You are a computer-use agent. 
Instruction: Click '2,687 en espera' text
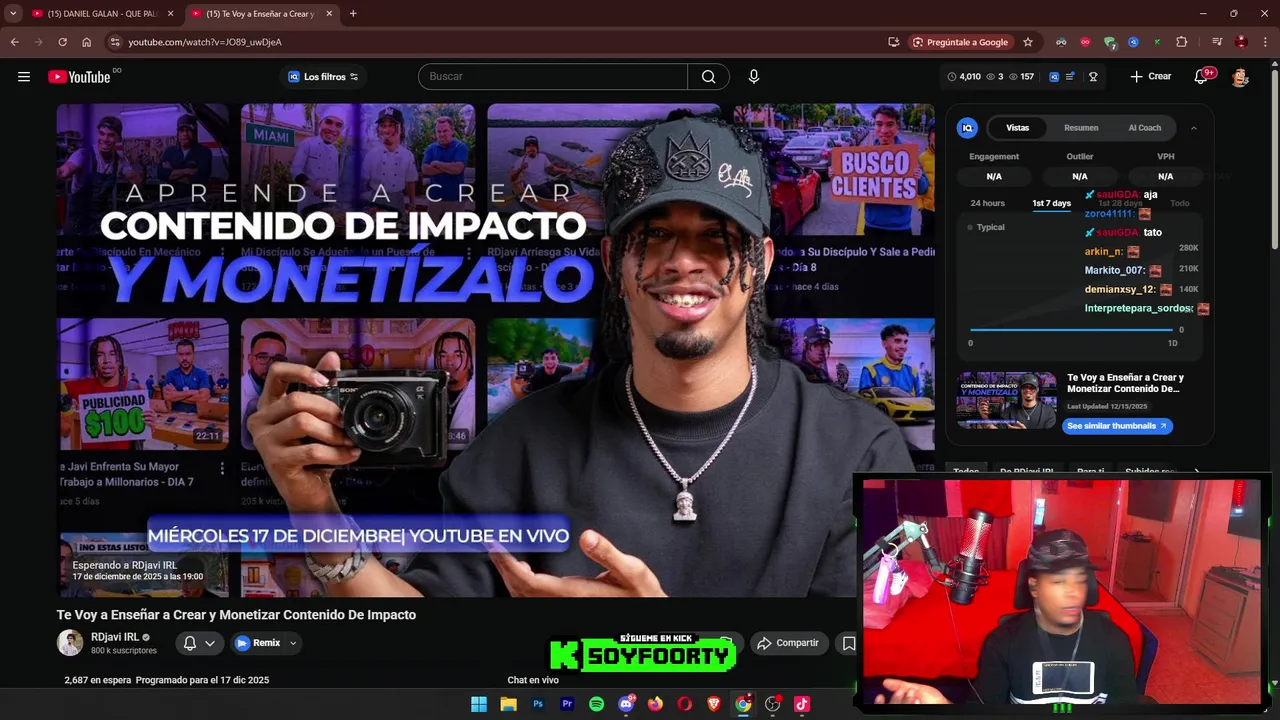click(x=97, y=680)
